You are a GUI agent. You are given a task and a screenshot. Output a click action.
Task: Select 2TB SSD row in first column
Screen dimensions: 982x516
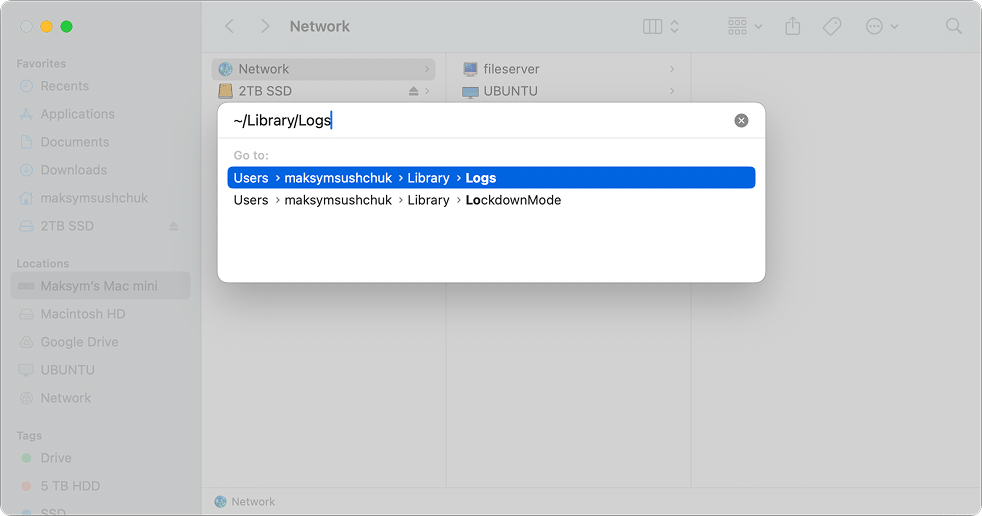323,91
